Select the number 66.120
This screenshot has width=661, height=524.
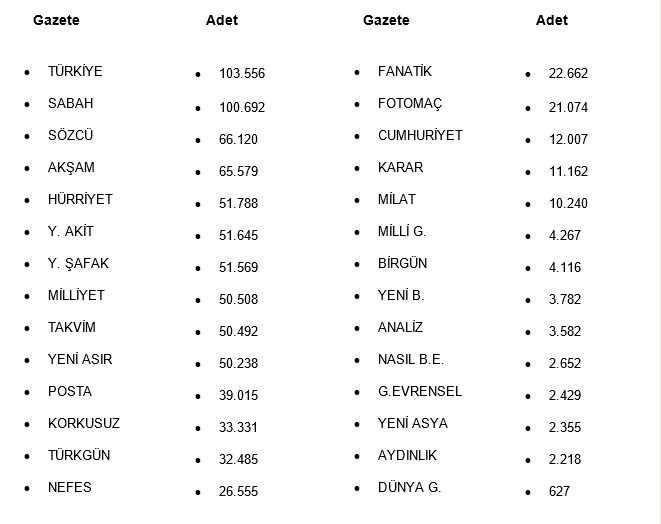tap(238, 139)
